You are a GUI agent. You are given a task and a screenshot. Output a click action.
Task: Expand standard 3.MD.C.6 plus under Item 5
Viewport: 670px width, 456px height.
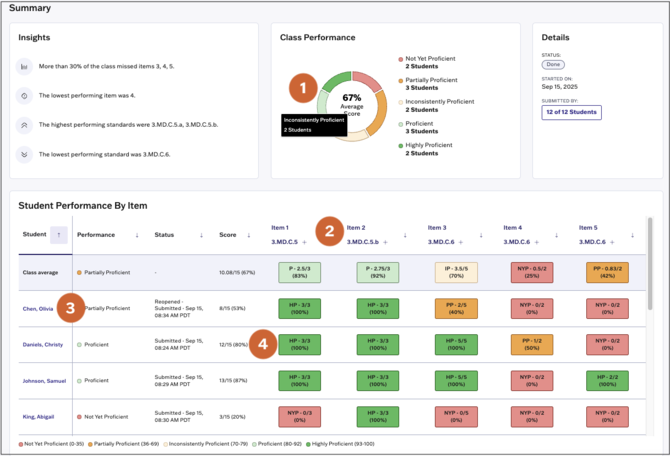(x=612, y=242)
